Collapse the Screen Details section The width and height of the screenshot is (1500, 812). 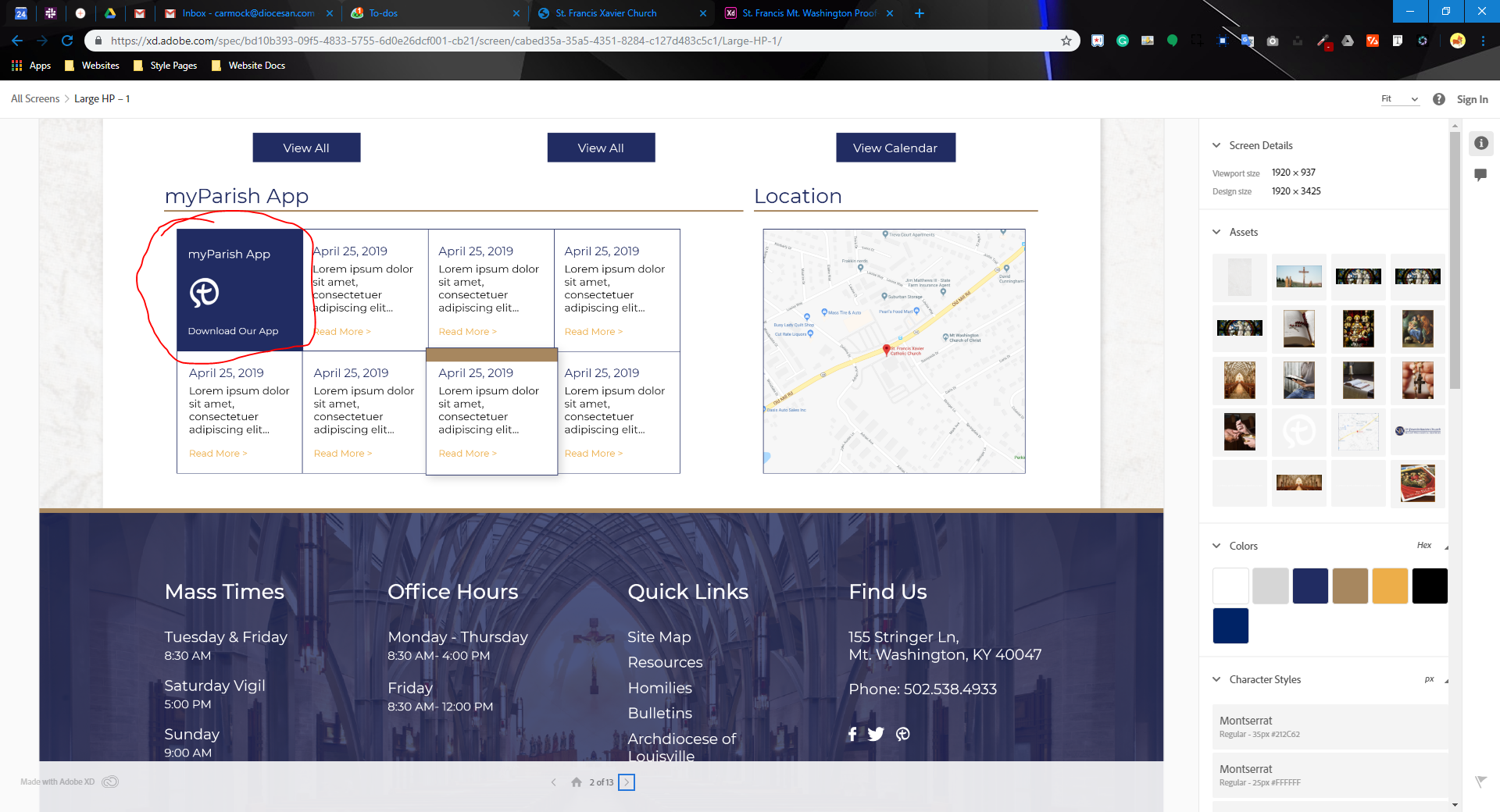coord(1216,145)
